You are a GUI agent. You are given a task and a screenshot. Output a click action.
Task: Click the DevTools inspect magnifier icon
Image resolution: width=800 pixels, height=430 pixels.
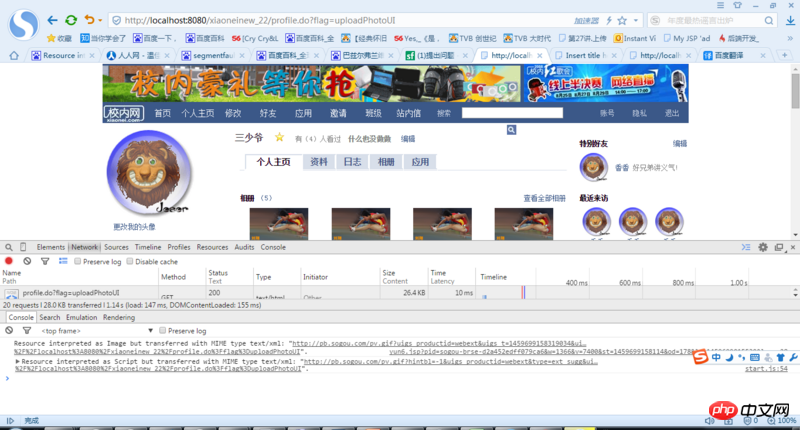click(x=9, y=247)
